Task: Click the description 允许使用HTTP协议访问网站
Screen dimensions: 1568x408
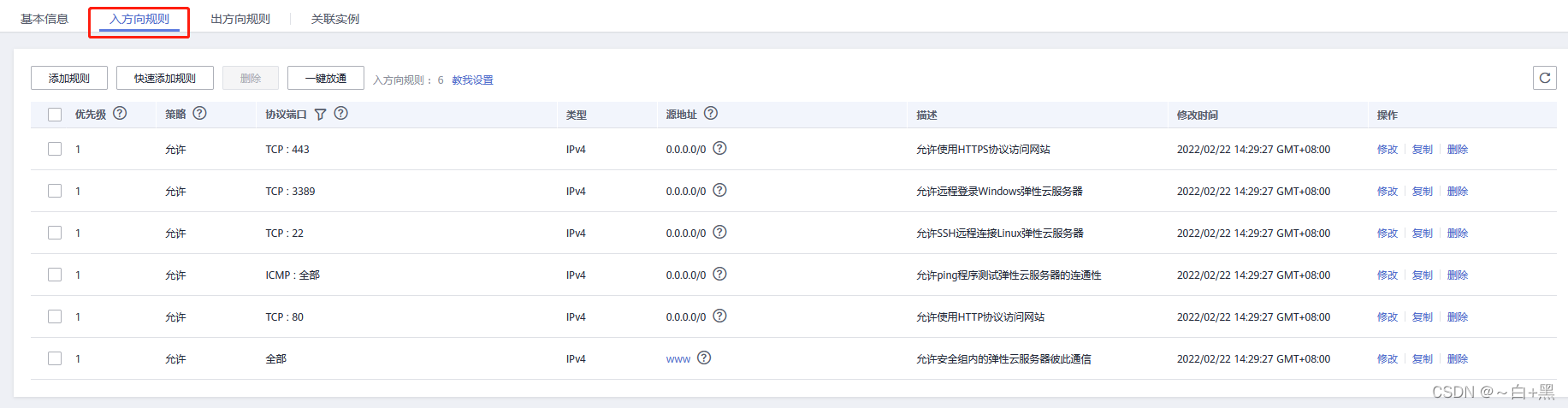Action: pyautogui.click(x=980, y=316)
